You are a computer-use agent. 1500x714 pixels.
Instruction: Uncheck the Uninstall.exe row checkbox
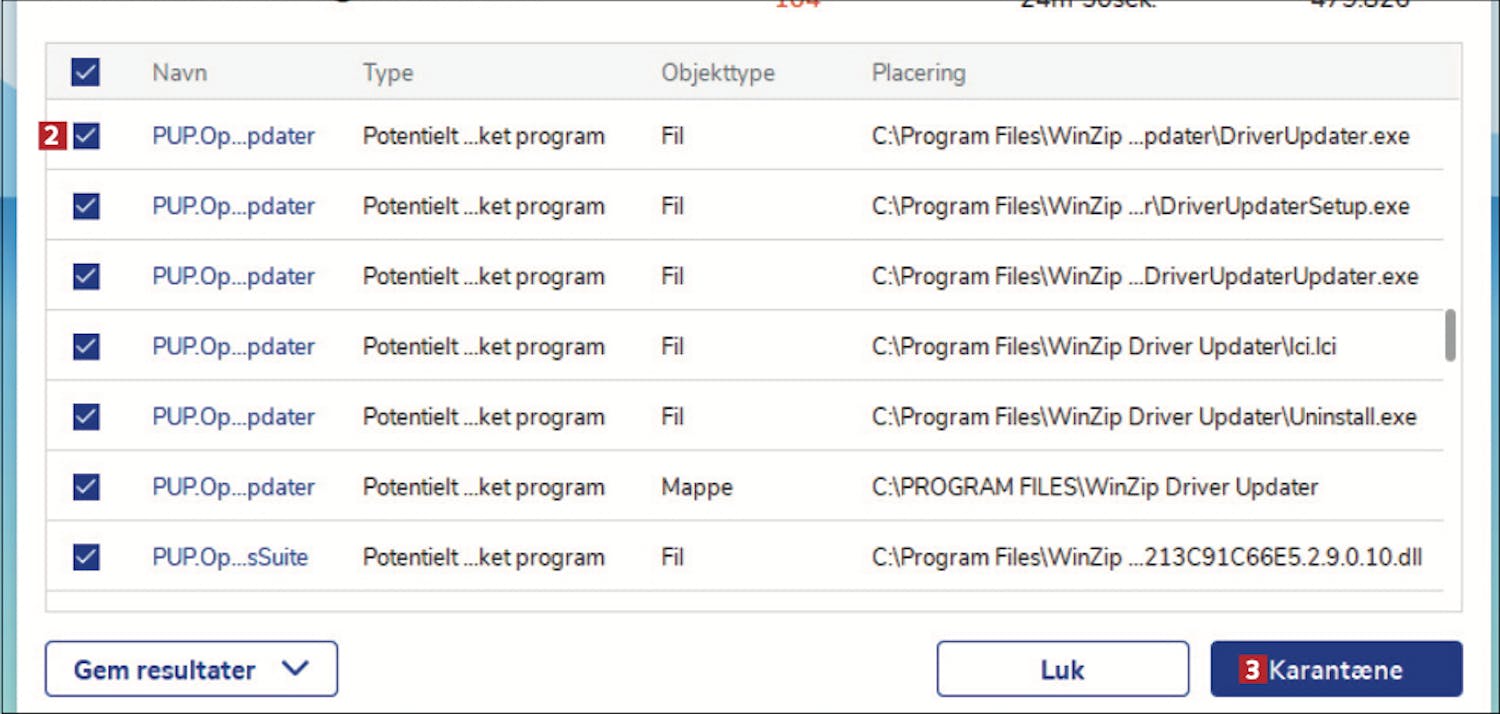(x=86, y=416)
